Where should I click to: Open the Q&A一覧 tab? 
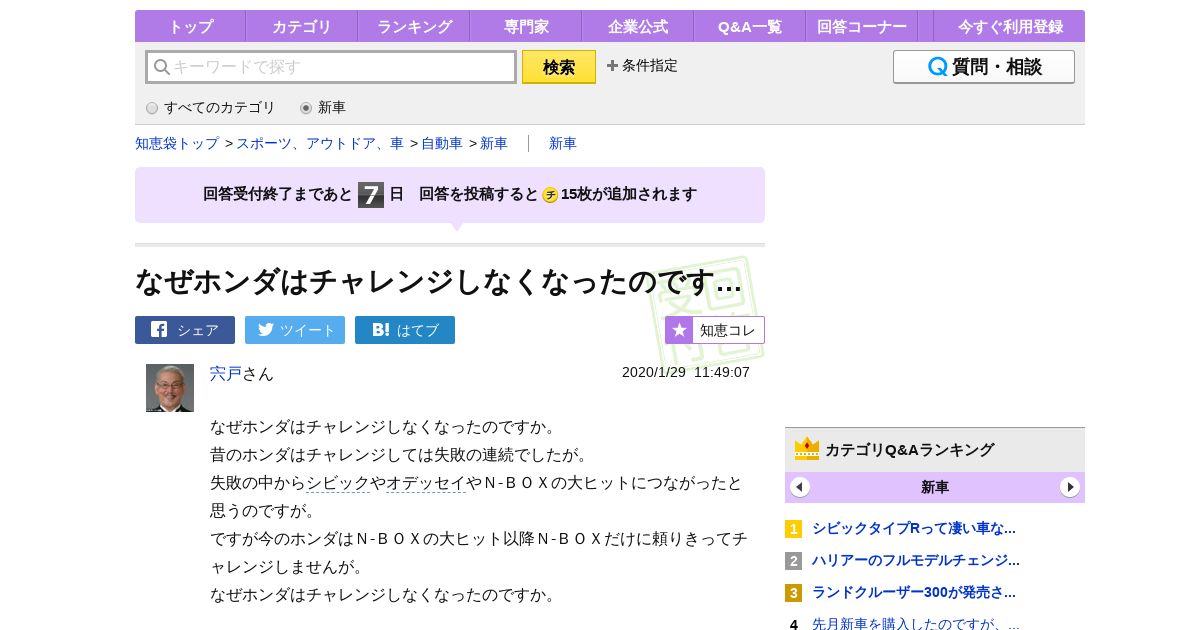[750, 26]
